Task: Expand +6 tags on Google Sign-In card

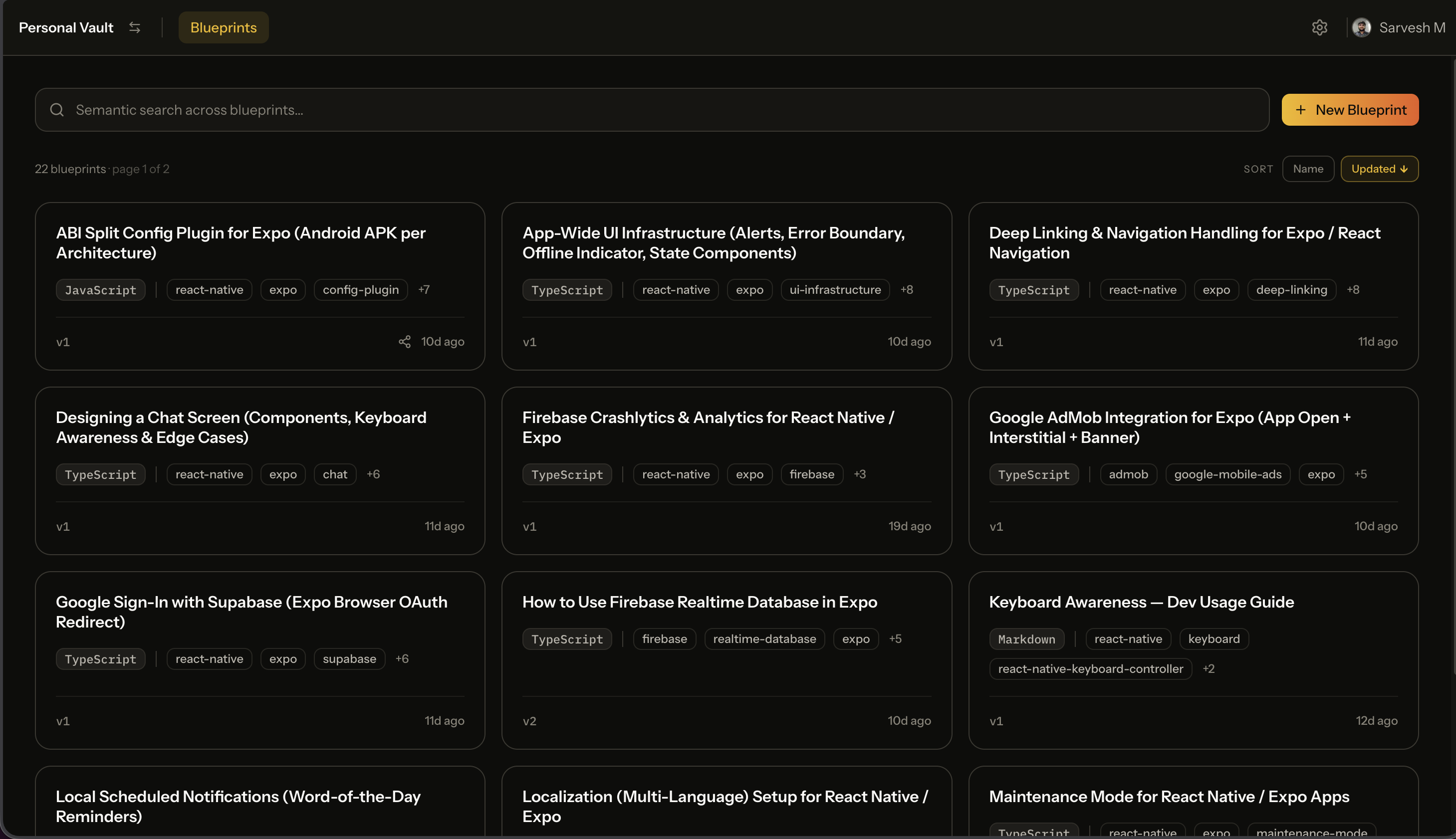Action: point(402,658)
